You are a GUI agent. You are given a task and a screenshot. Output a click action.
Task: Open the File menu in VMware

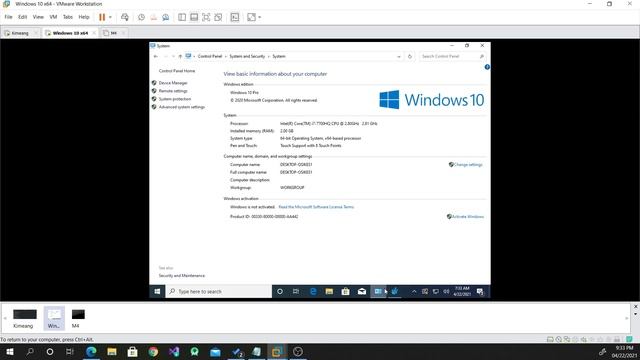[8, 17]
